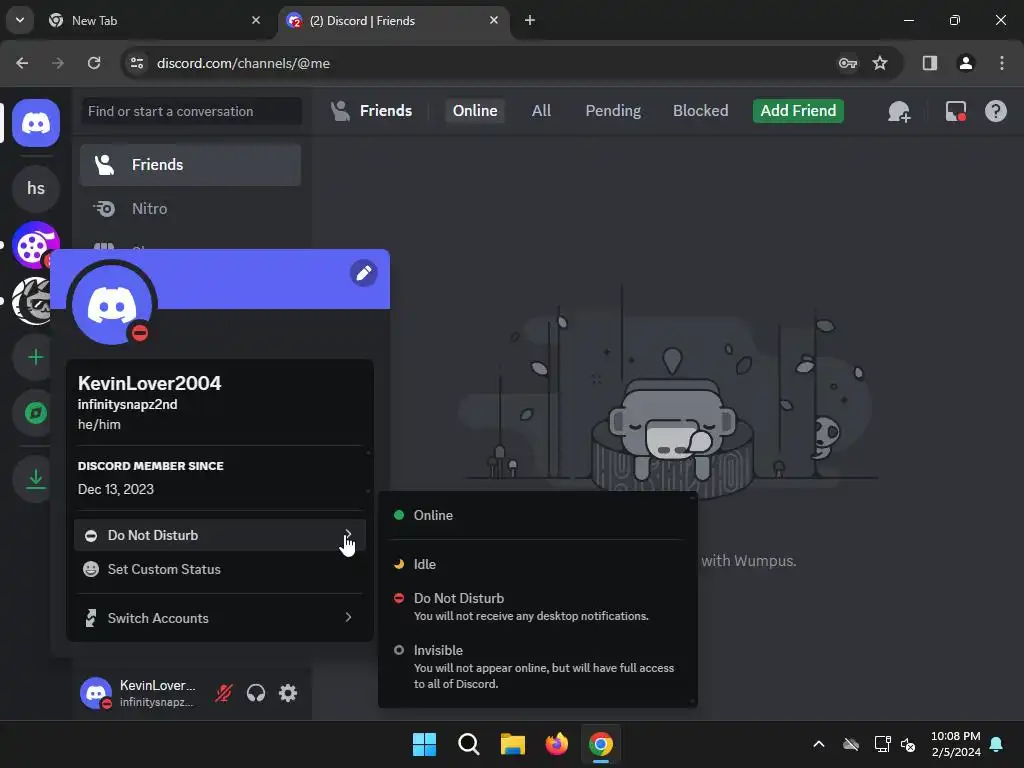This screenshot has height=768, width=1024.
Task: Open Discord home direct messages icon
Action: pos(36,123)
